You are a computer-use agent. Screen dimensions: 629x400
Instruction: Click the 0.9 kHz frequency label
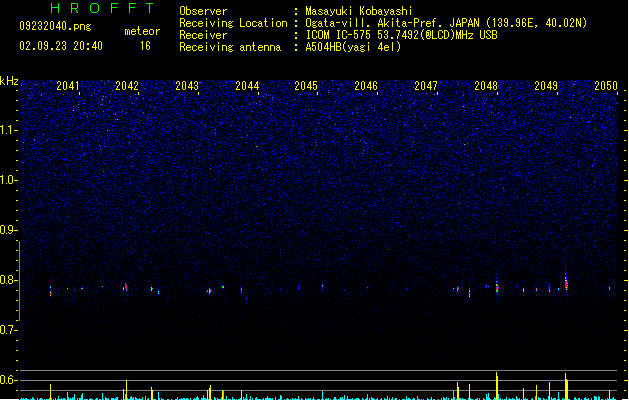coord(8,230)
